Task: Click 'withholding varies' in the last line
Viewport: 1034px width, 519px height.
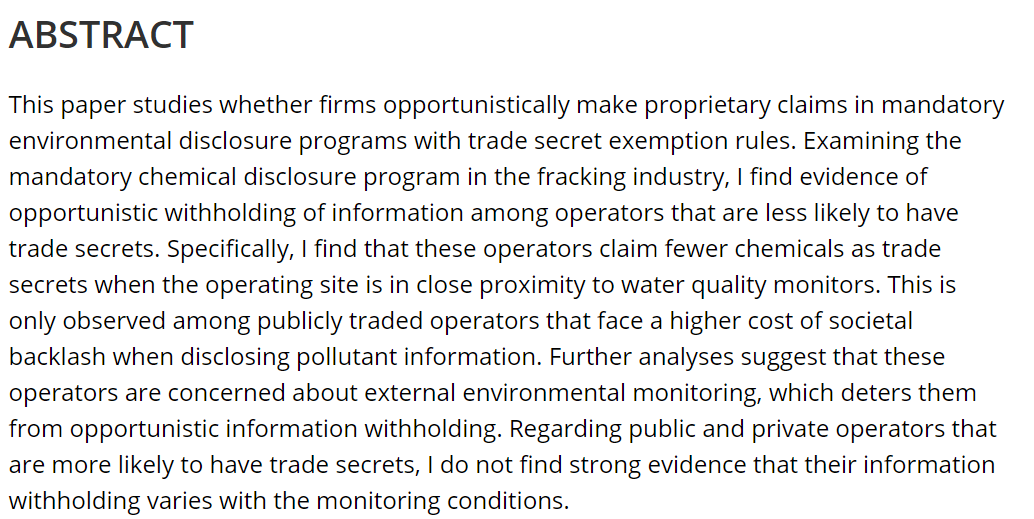Action: point(111,501)
